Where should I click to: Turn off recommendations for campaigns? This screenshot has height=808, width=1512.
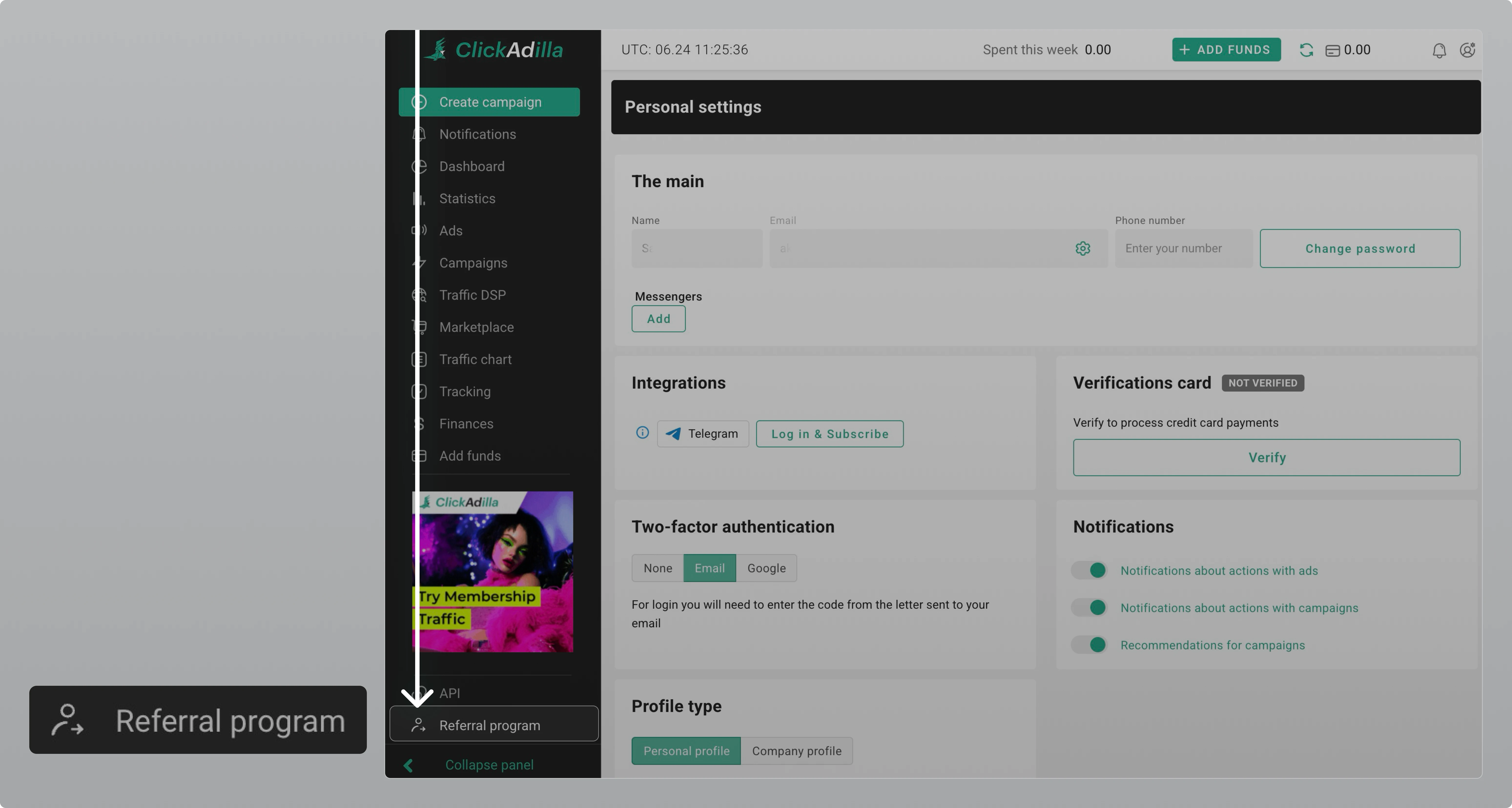click(1089, 645)
